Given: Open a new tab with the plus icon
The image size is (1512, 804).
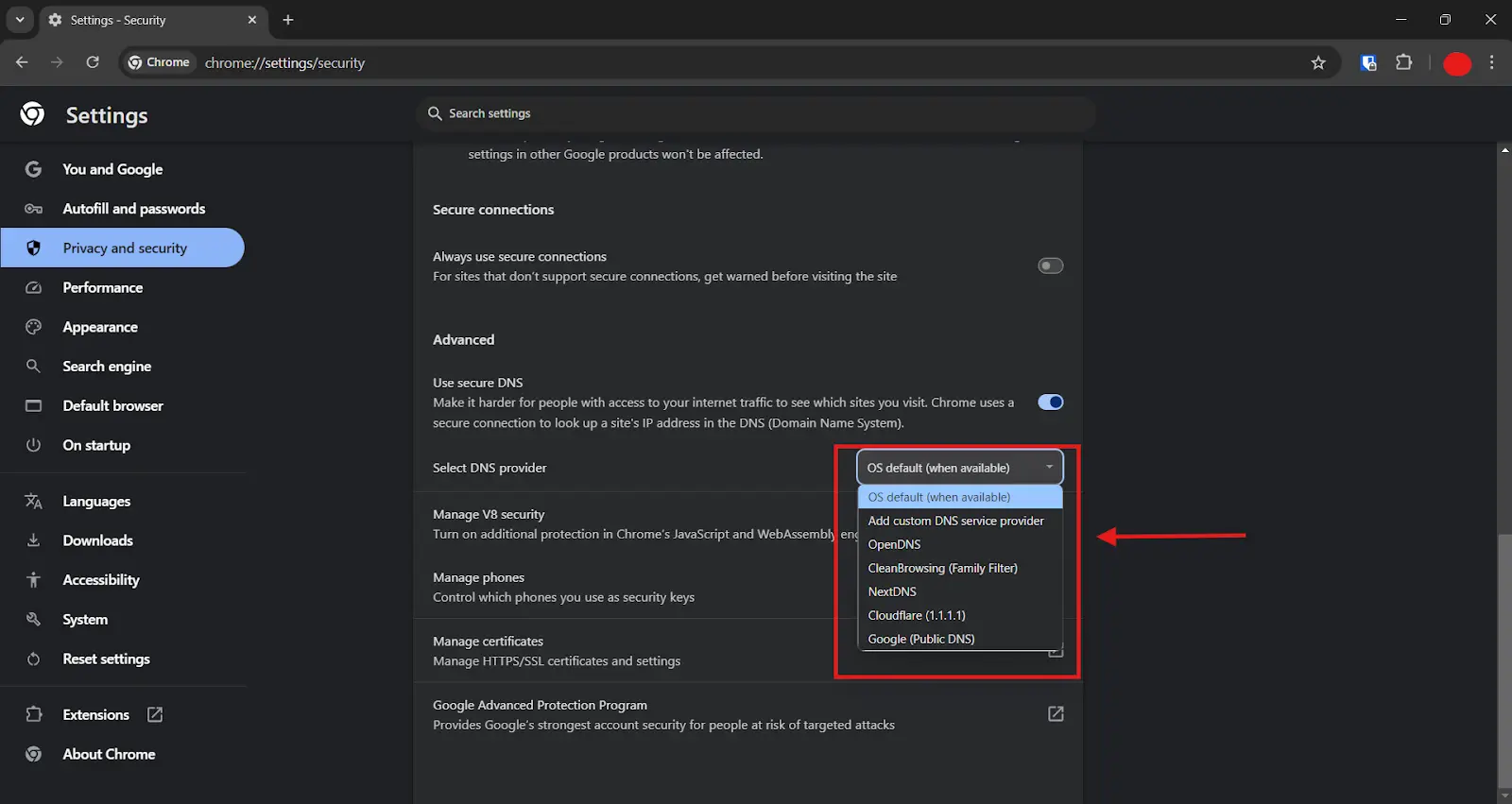Looking at the screenshot, I should [x=288, y=20].
